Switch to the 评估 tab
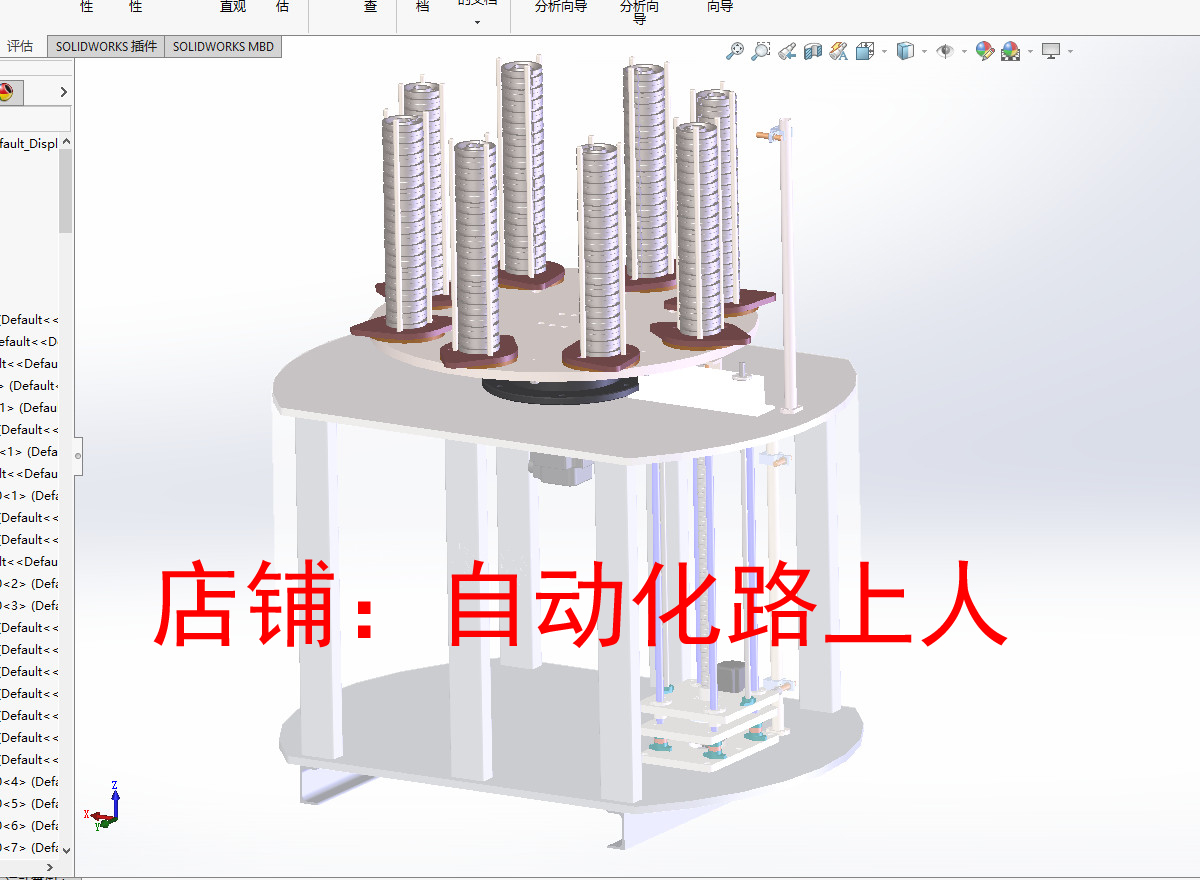The width and height of the screenshot is (1200, 880). click(21, 46)
